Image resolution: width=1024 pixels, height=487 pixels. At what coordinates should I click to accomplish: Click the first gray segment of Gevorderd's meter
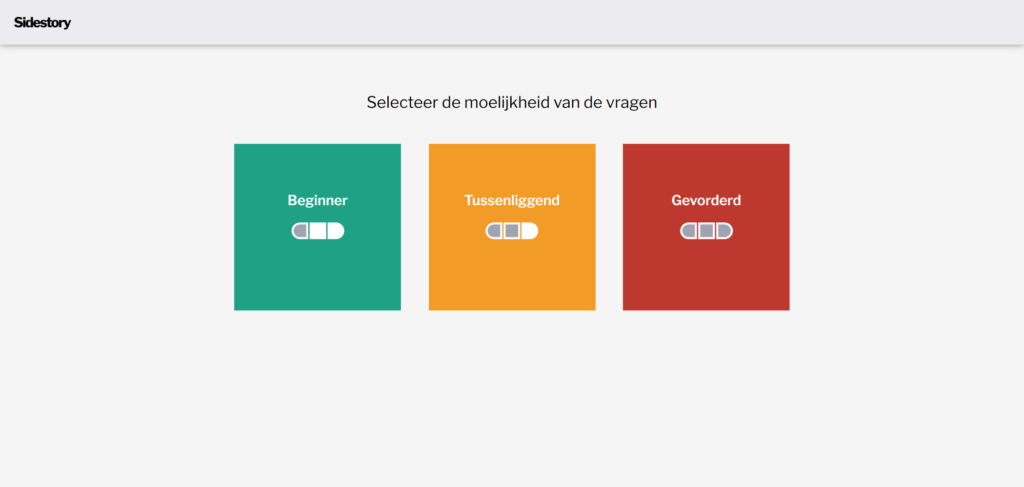[x=688, y=231]
